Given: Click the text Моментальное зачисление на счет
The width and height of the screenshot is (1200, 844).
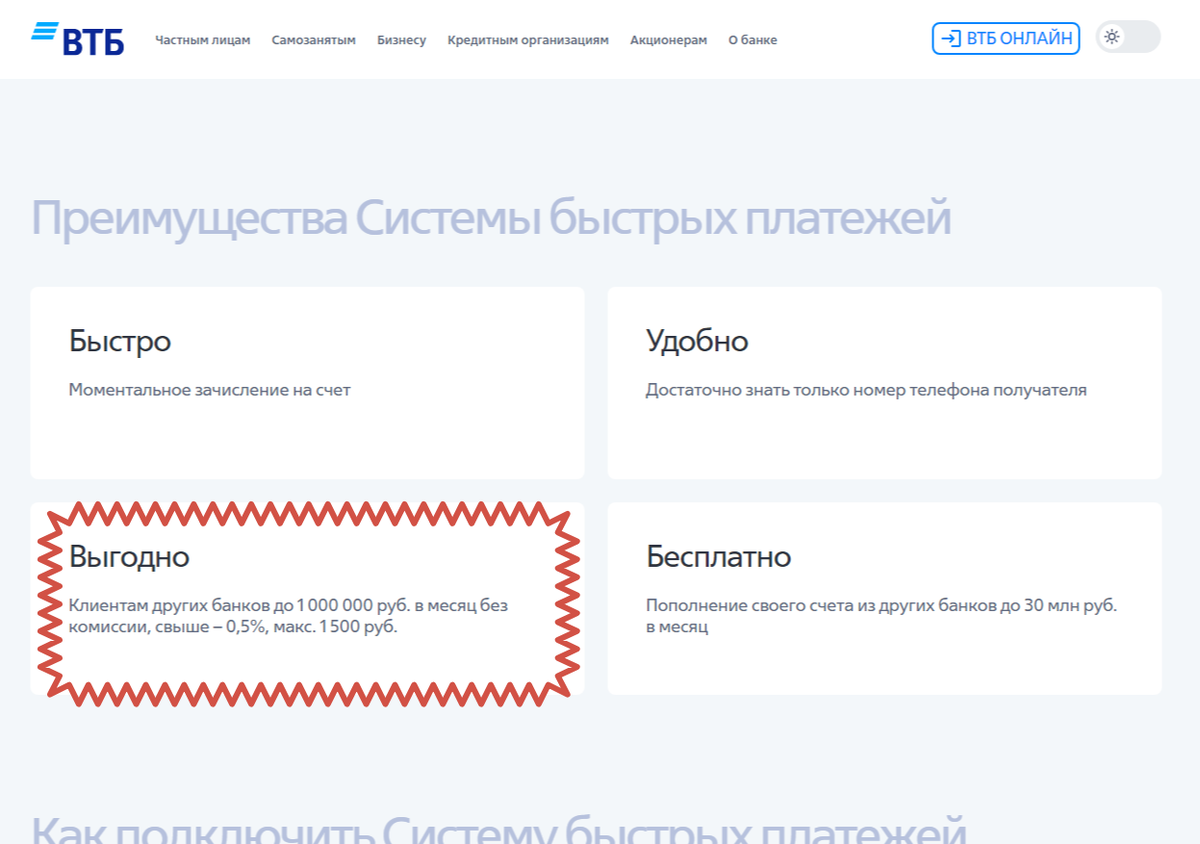Looking at the screenshot, I should (x=209, y=390).
